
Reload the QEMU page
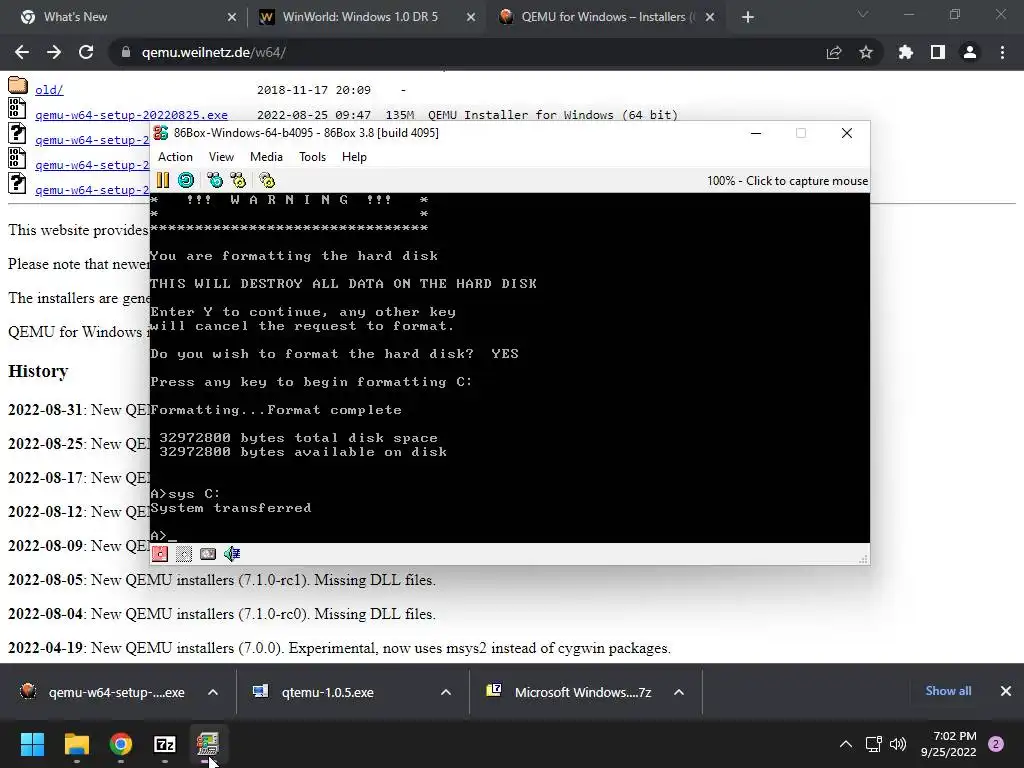[x=86, y=52]
